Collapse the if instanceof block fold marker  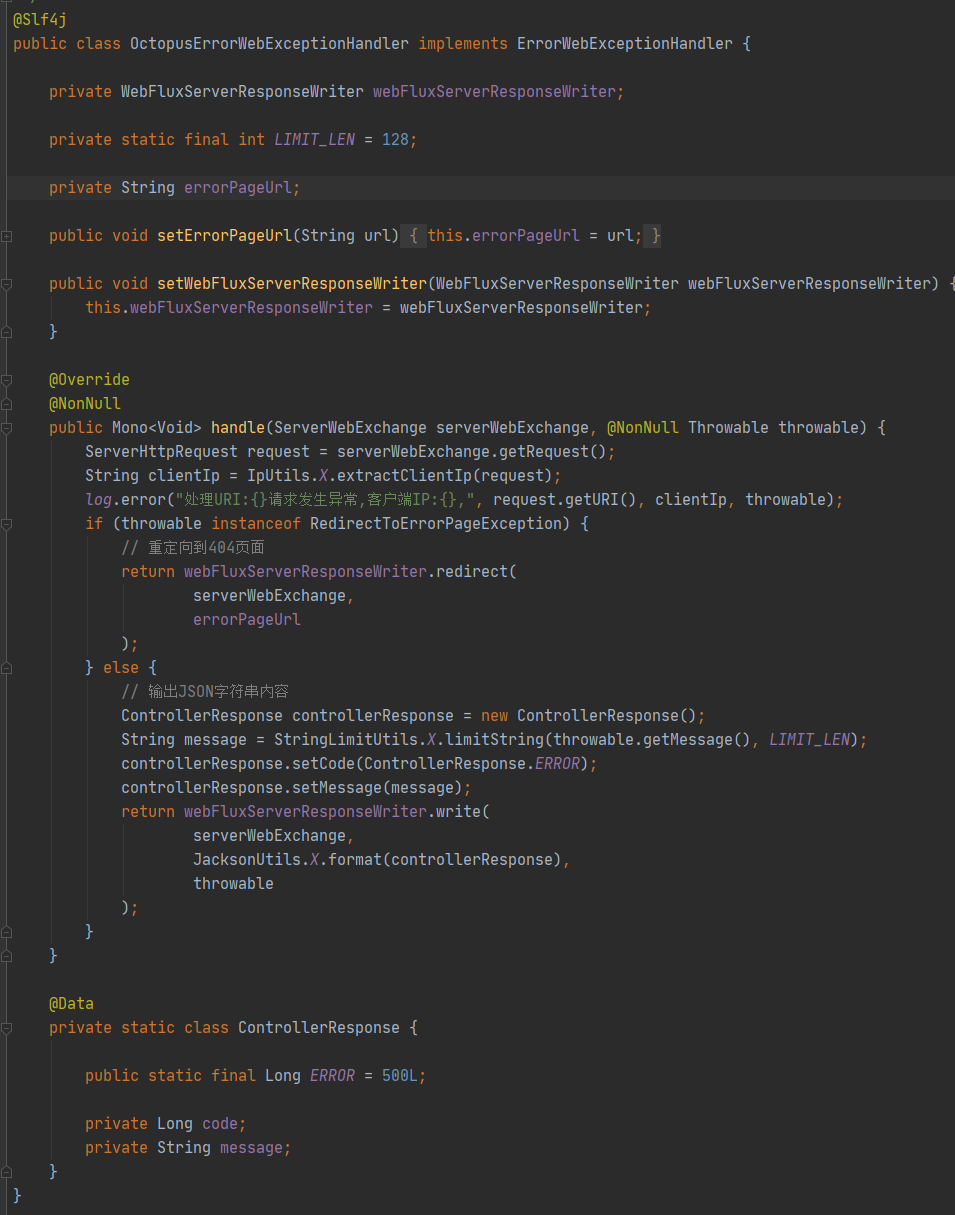pyautogui.click(x=7, y=524)
